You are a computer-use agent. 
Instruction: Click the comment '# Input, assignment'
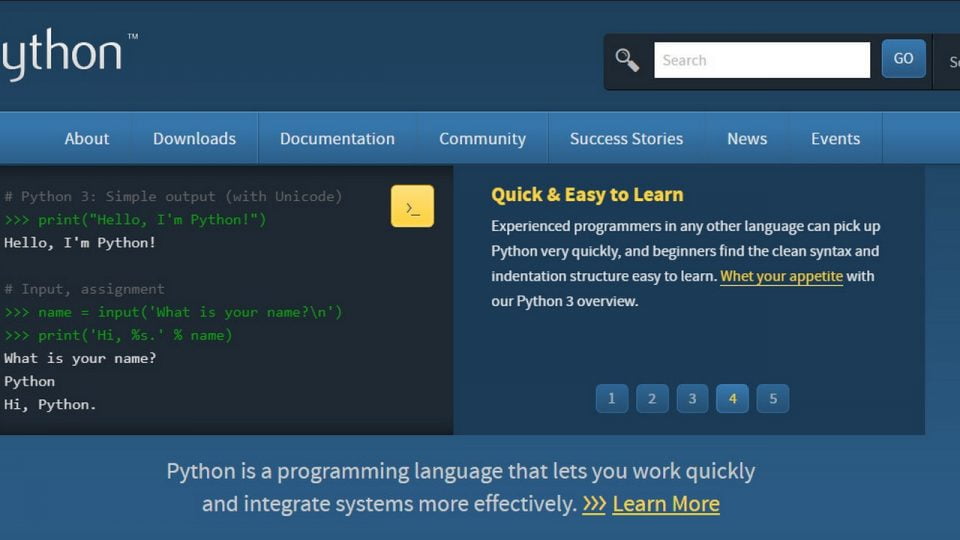pos(84,289)
